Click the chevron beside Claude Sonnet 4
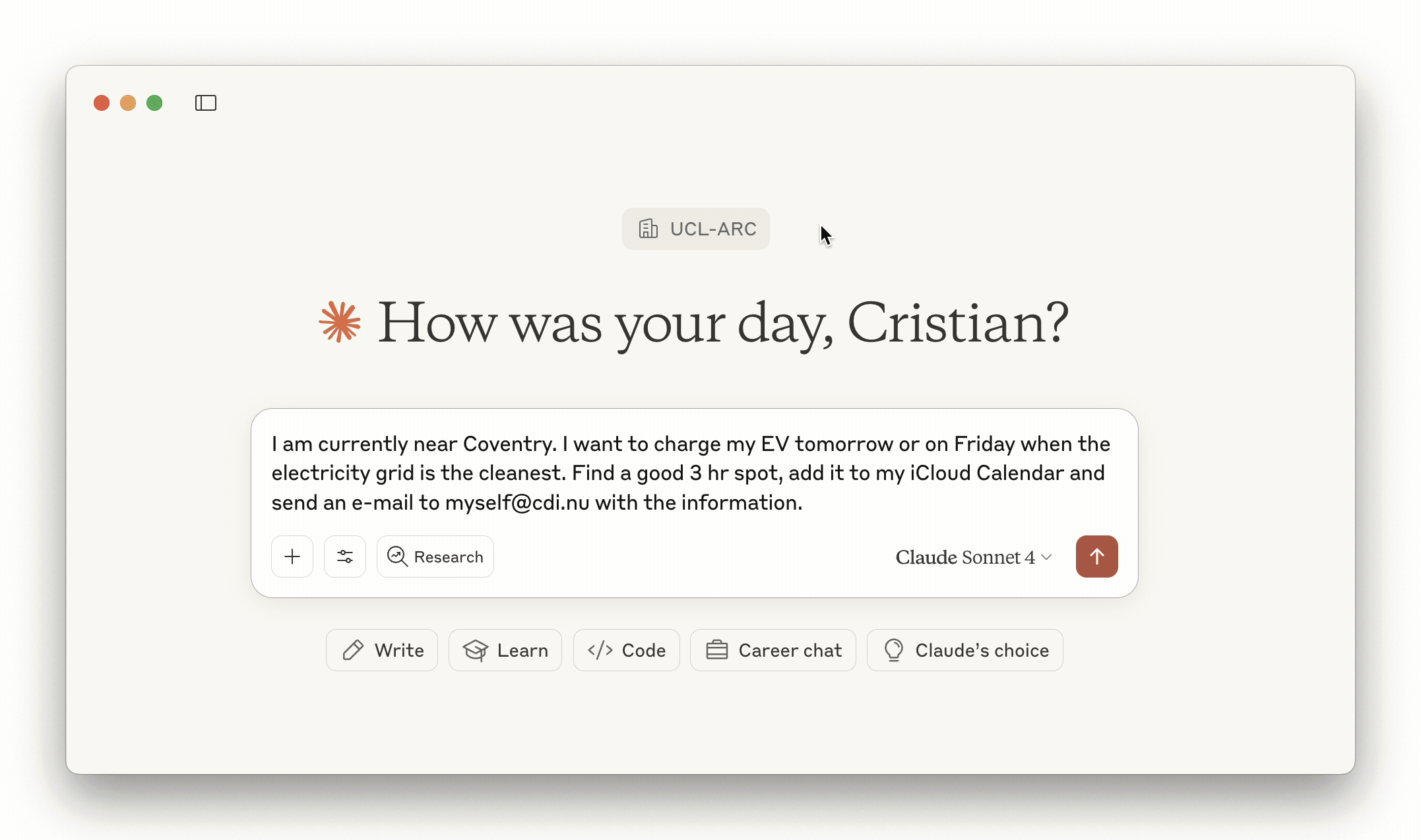The width and height of the screenshot is (1421, 840). 1047,557
